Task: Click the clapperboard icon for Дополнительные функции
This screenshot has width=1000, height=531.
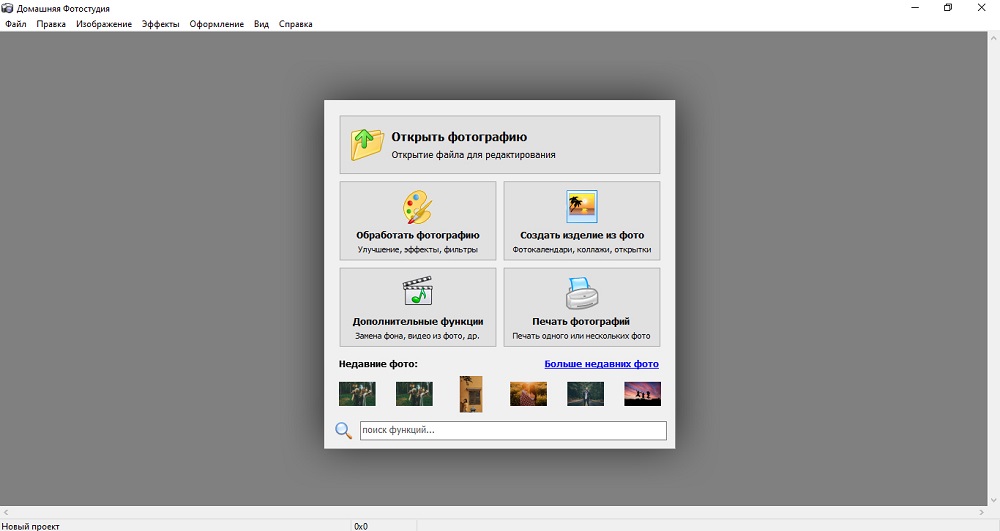Action: click(417, 292)
